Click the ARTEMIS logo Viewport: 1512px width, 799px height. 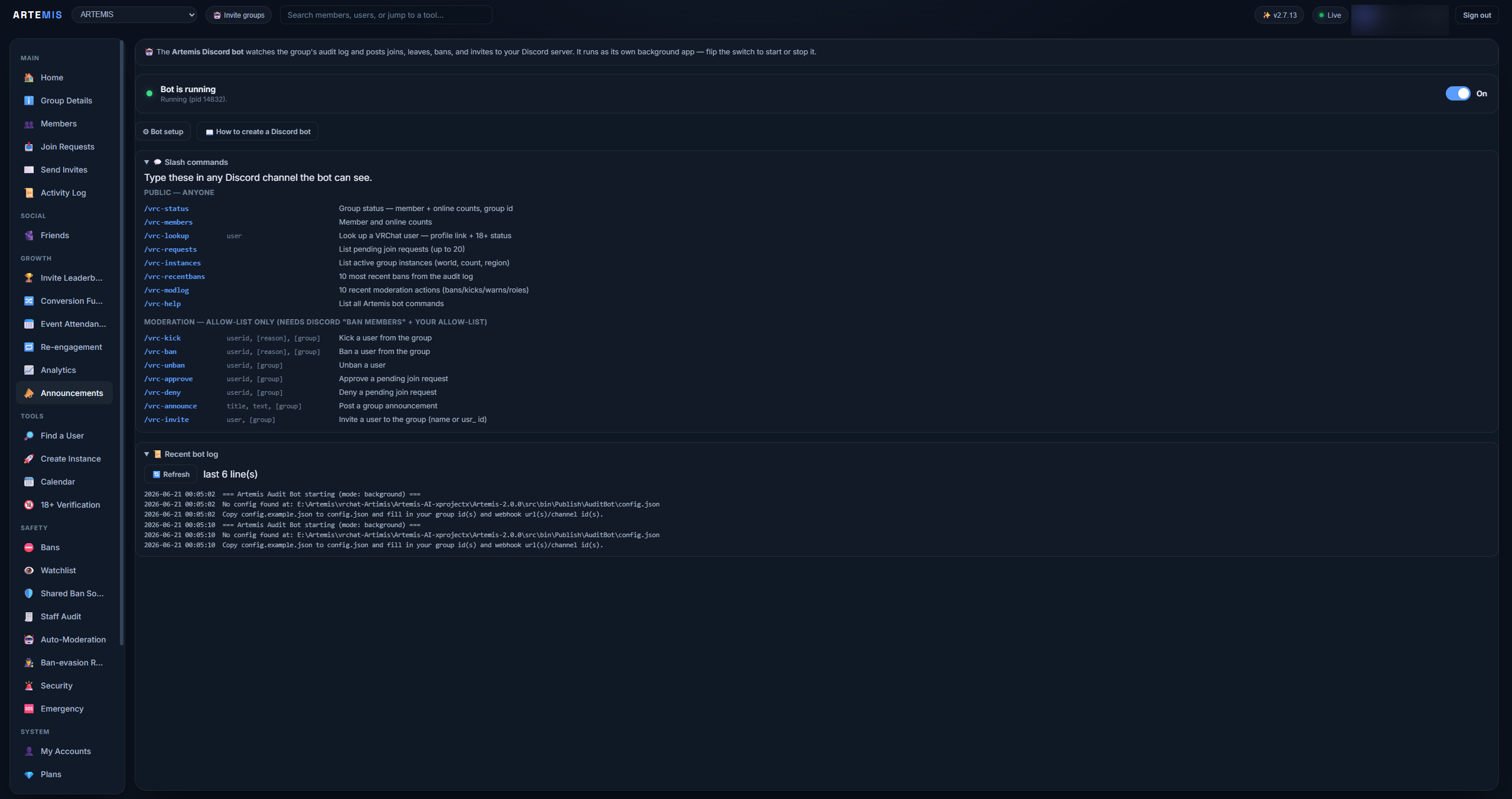[37, 15]
